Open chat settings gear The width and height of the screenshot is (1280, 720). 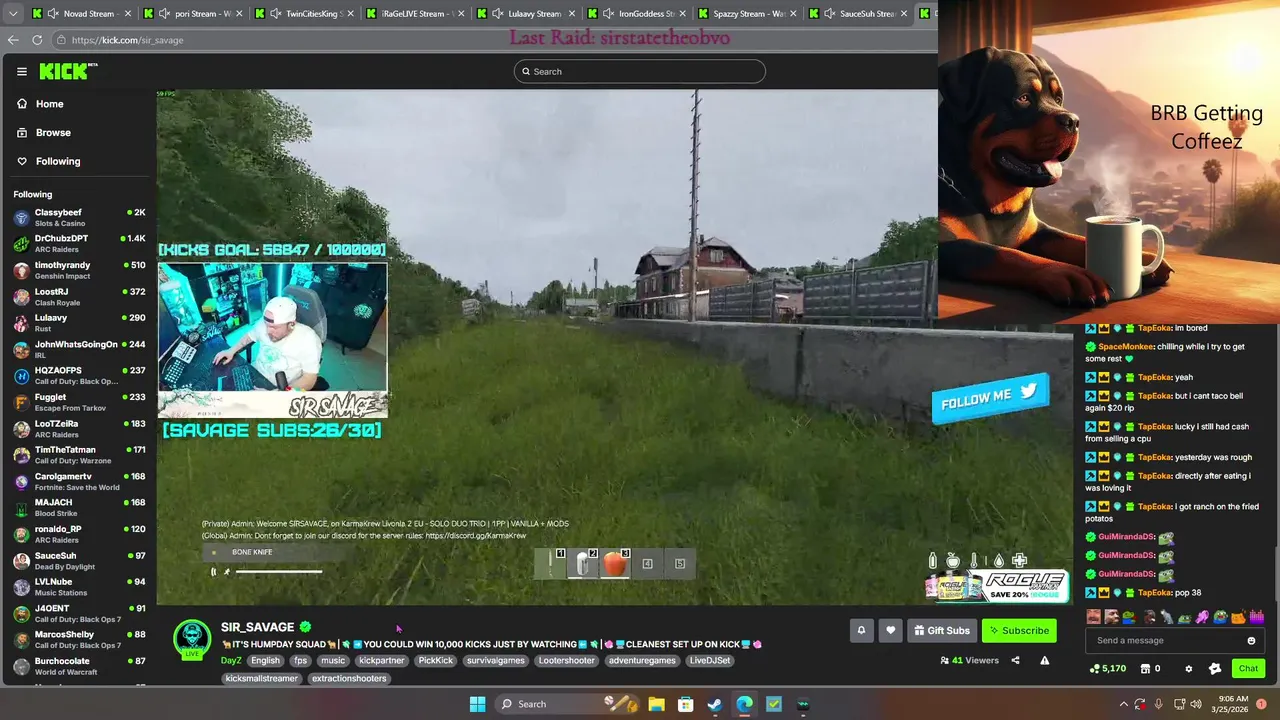click(1189, 669)
